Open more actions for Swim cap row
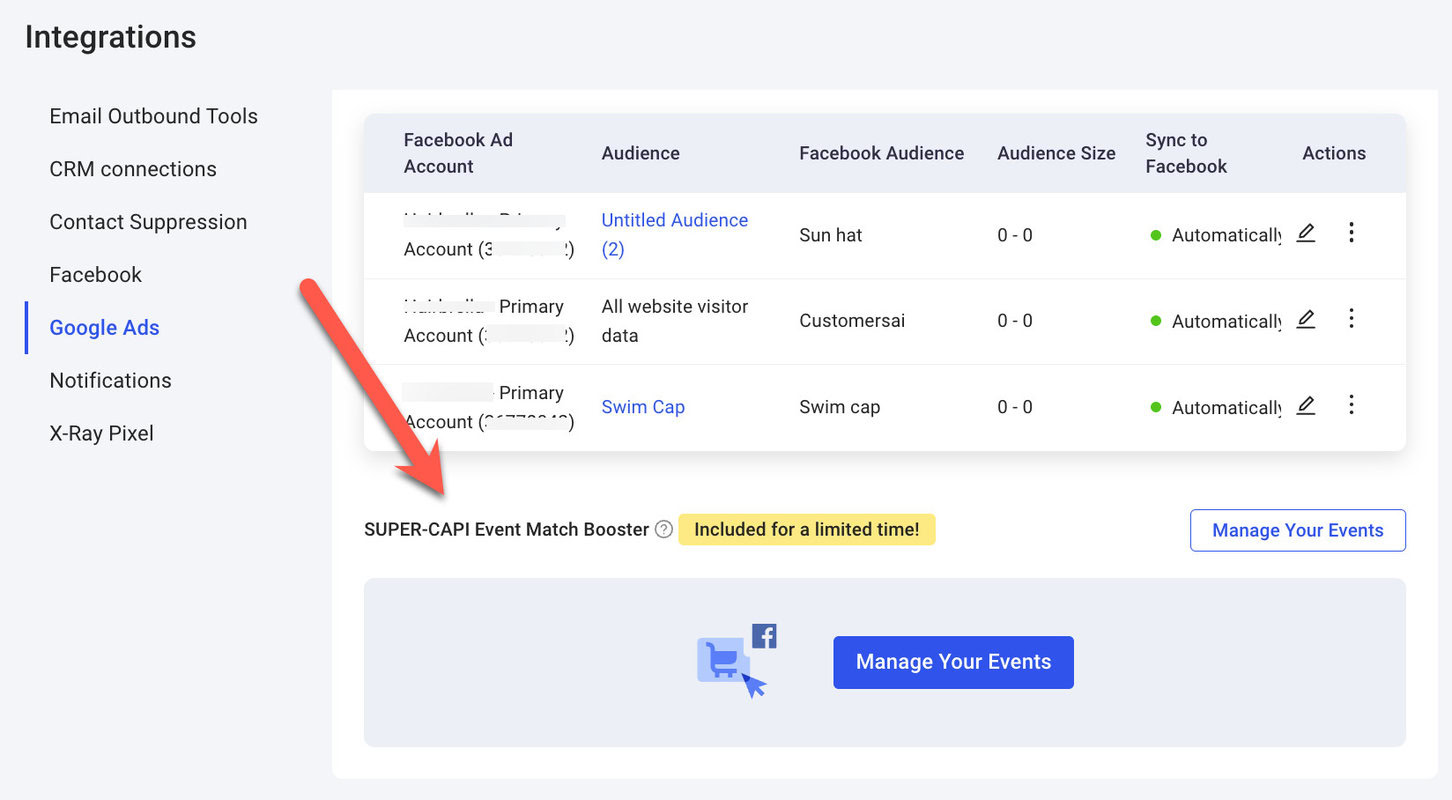1452x800 pixels. tap(1351, 405)
